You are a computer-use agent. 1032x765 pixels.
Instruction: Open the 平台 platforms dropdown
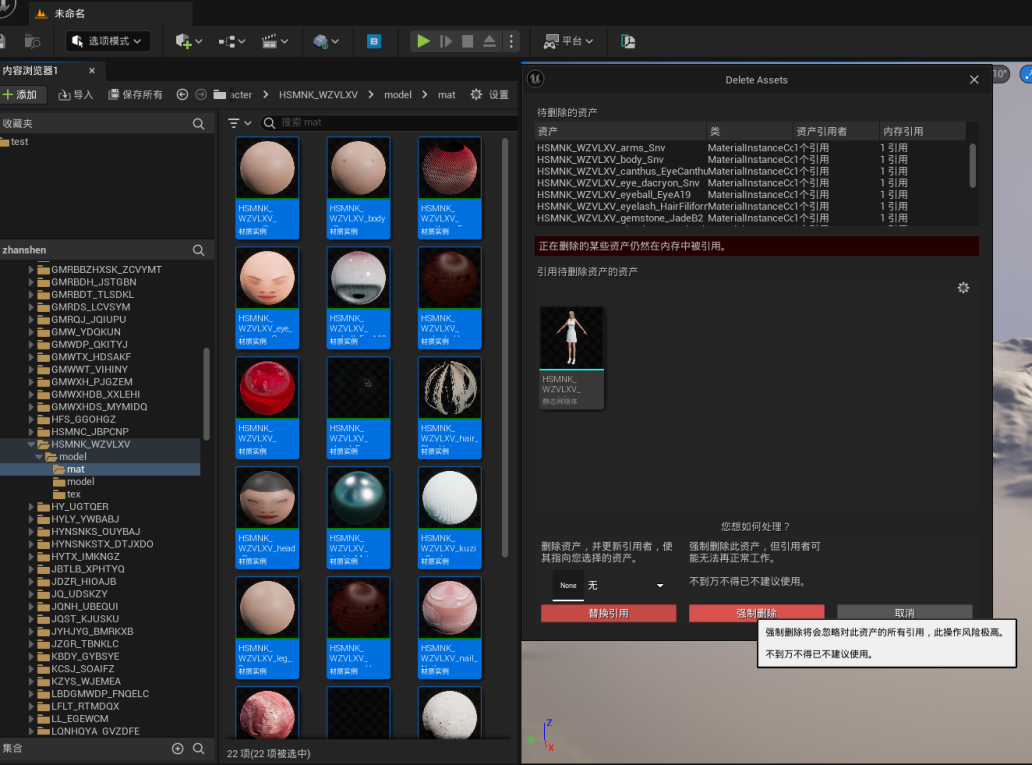coord(568,41)
